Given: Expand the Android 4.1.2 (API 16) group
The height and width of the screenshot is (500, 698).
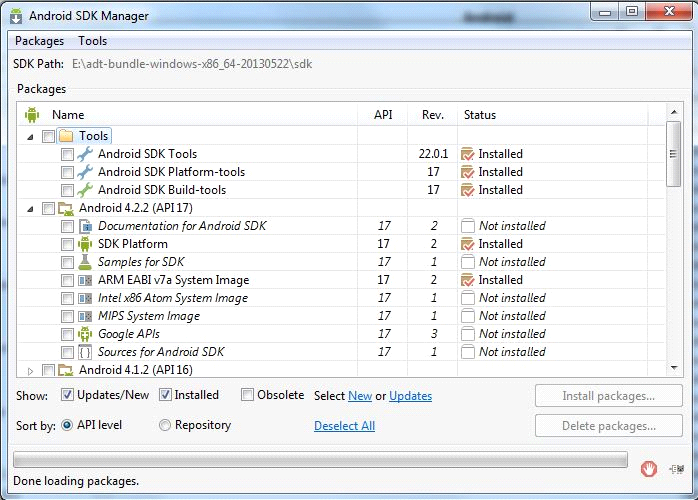Looking at the screenshot, I should click(x=30, y=371).
